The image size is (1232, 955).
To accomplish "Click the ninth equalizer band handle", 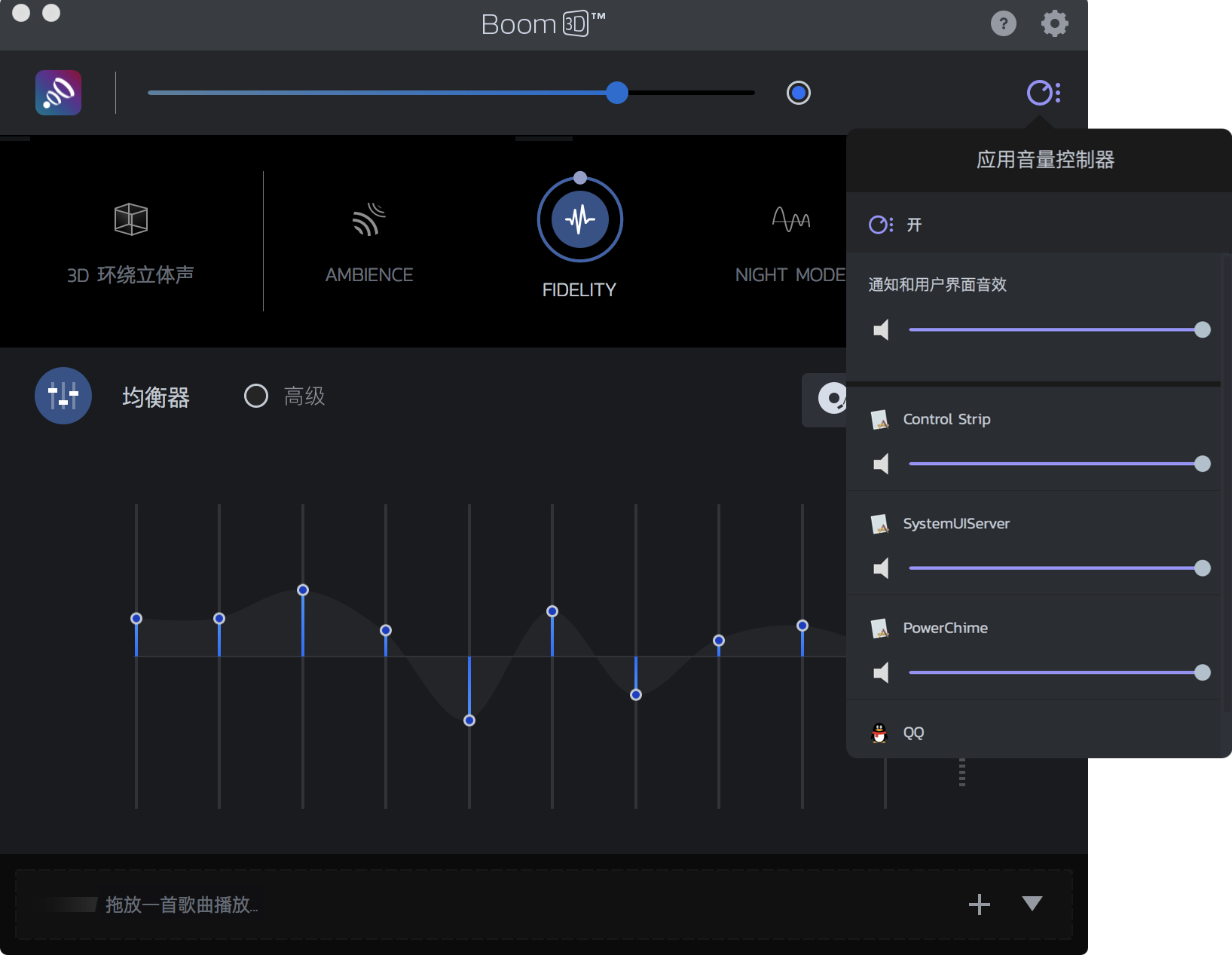I will tap(802, 626).
